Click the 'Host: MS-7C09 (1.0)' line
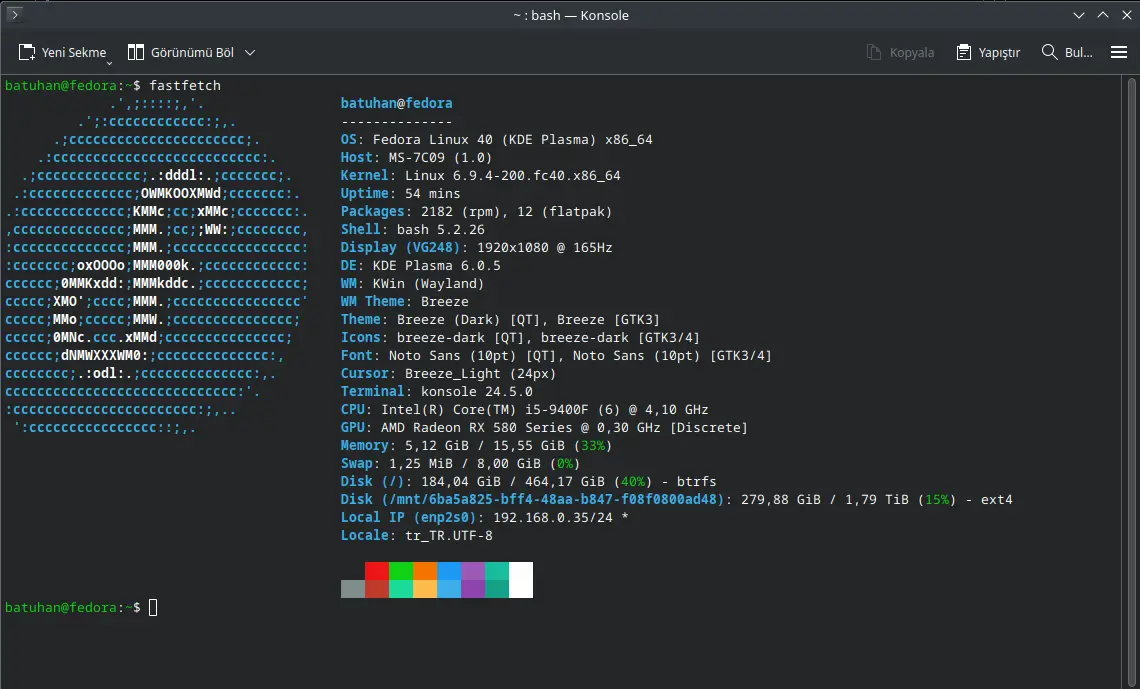This screenshot has height=689, width=1140. pos(416,157)
